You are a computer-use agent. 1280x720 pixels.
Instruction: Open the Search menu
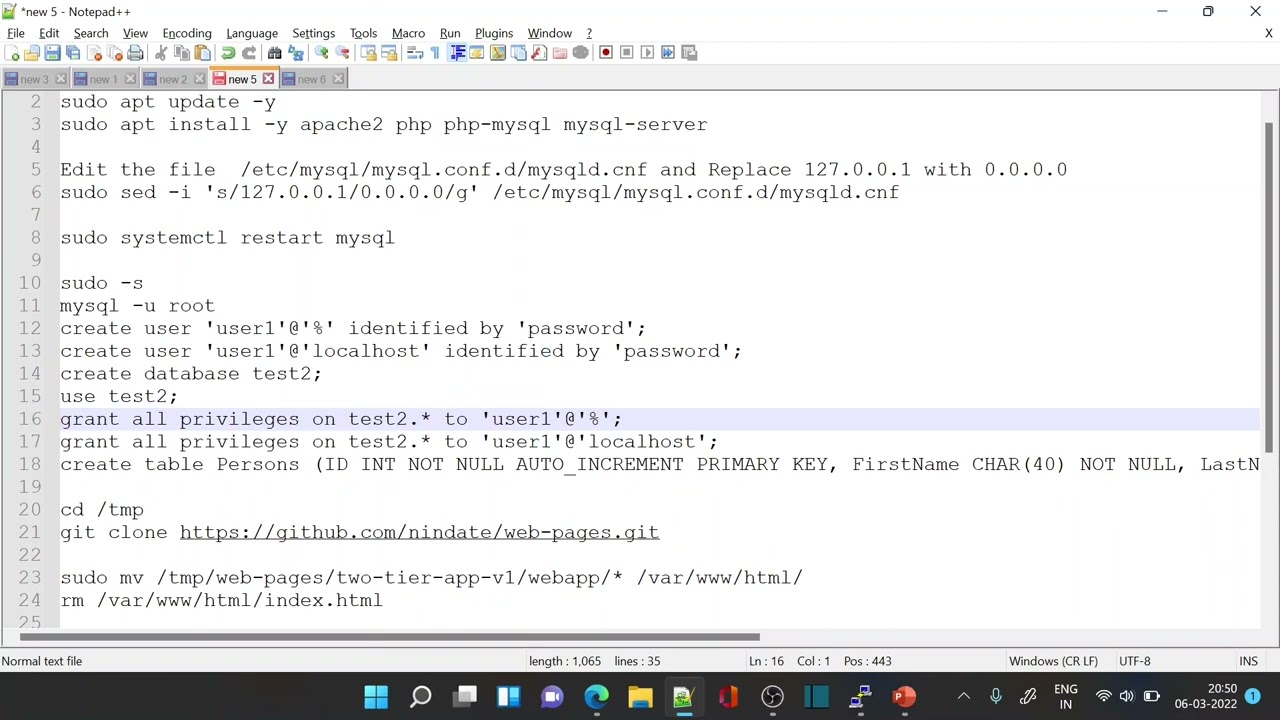(91, 33)
